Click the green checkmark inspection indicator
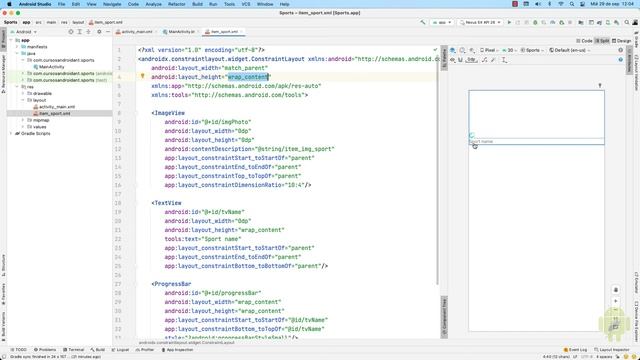Viewport: 640px width, 360px height. [435, 50]
